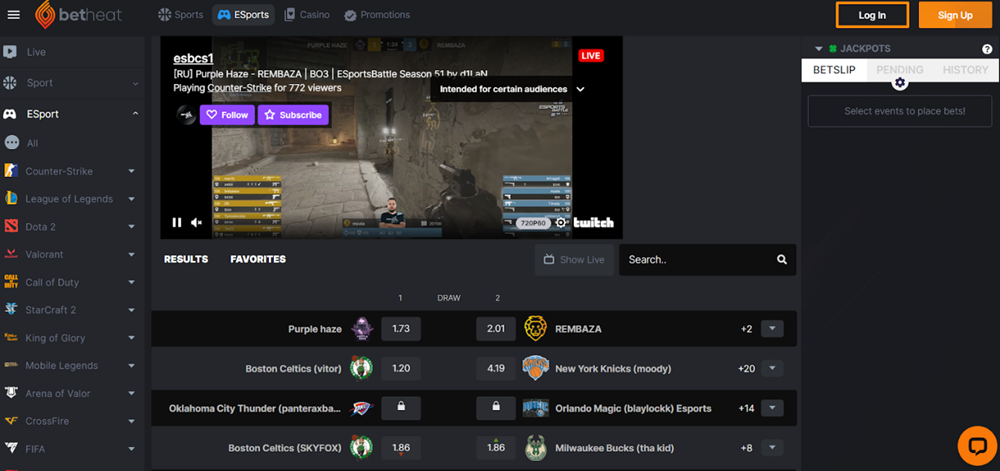1000x471 pixels.
Task: Unmute the stream audio
Action: point(197,223)
